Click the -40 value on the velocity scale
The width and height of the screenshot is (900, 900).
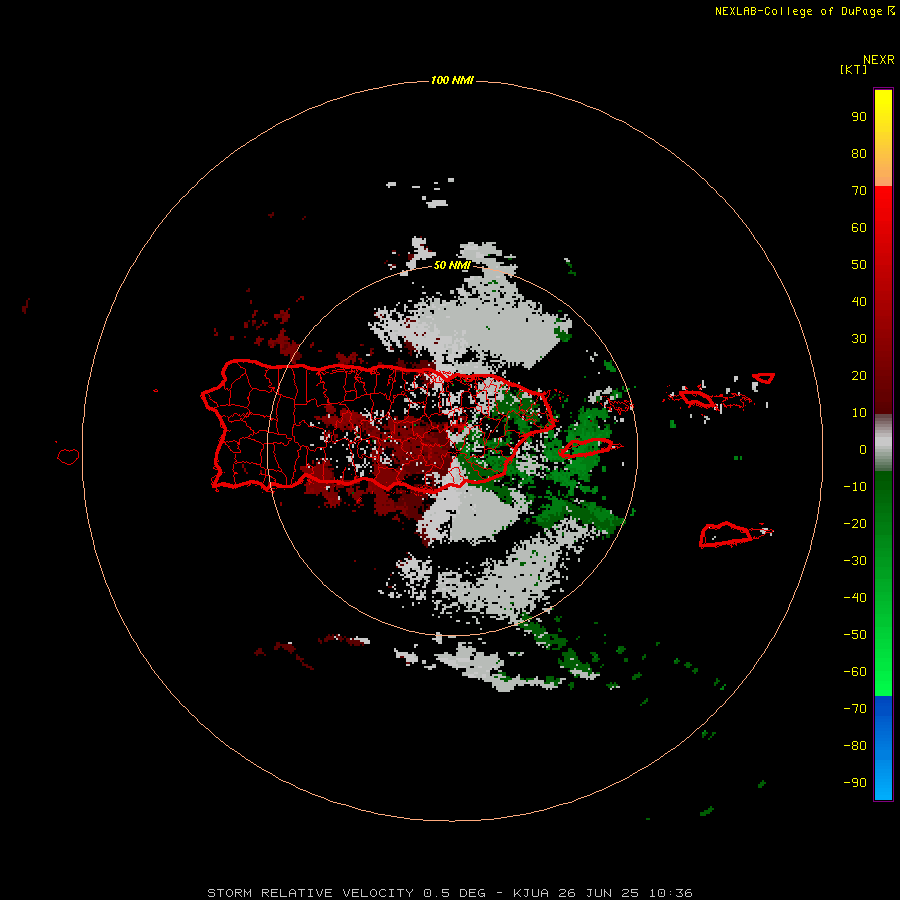point(855,598)
